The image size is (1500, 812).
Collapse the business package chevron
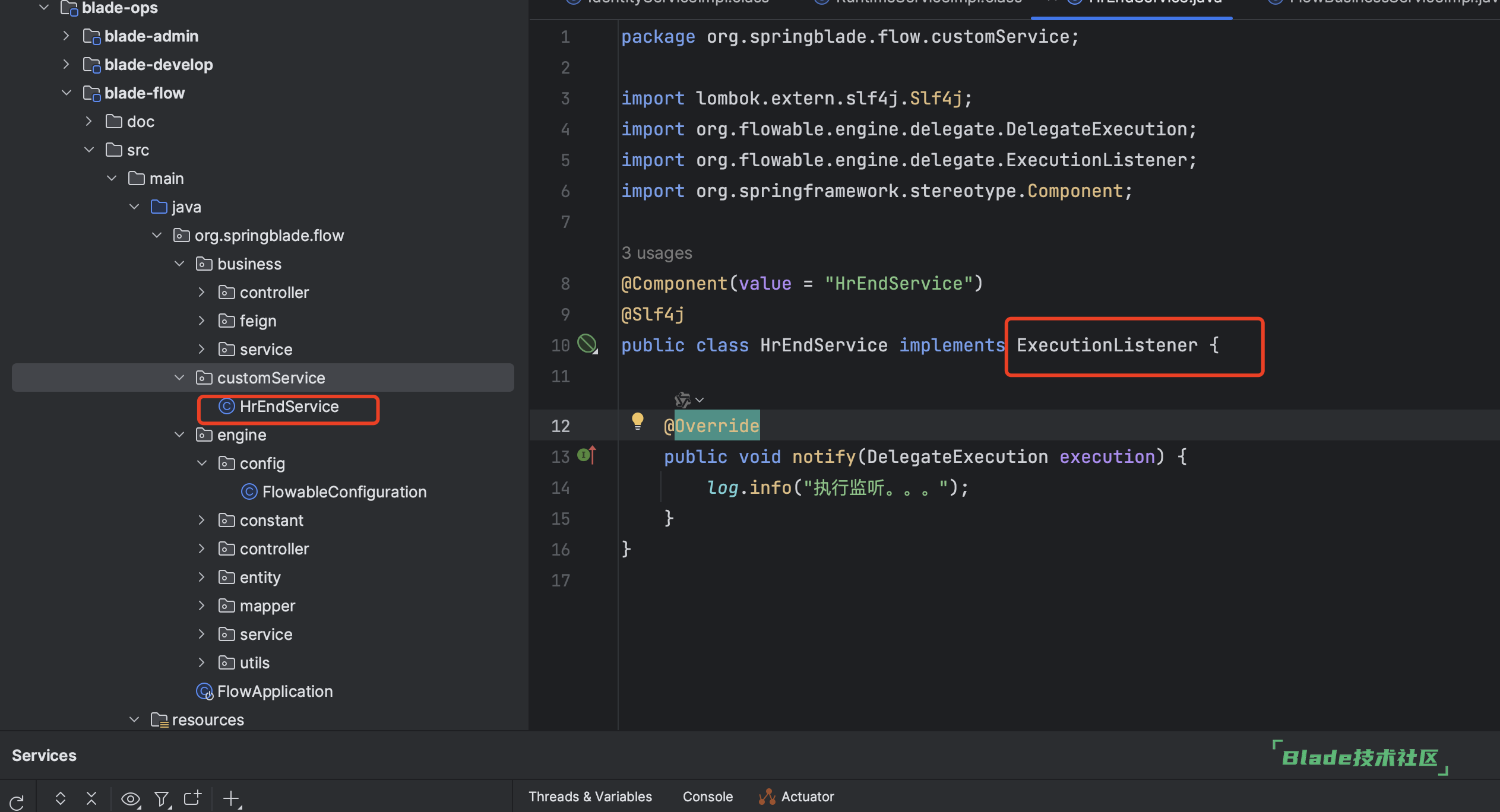[x=179, y=264]
